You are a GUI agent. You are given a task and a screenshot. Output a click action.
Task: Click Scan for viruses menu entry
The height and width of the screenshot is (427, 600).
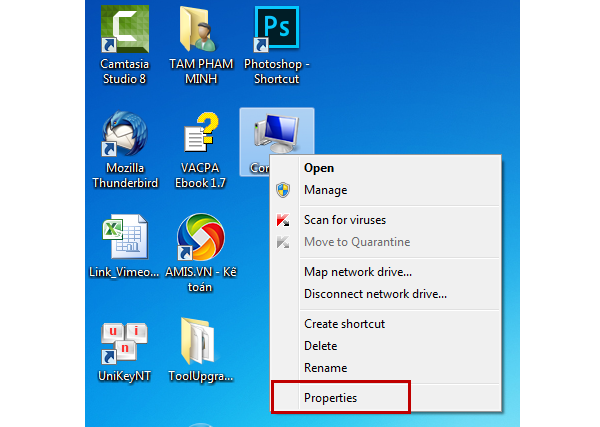tap(344, 220)
